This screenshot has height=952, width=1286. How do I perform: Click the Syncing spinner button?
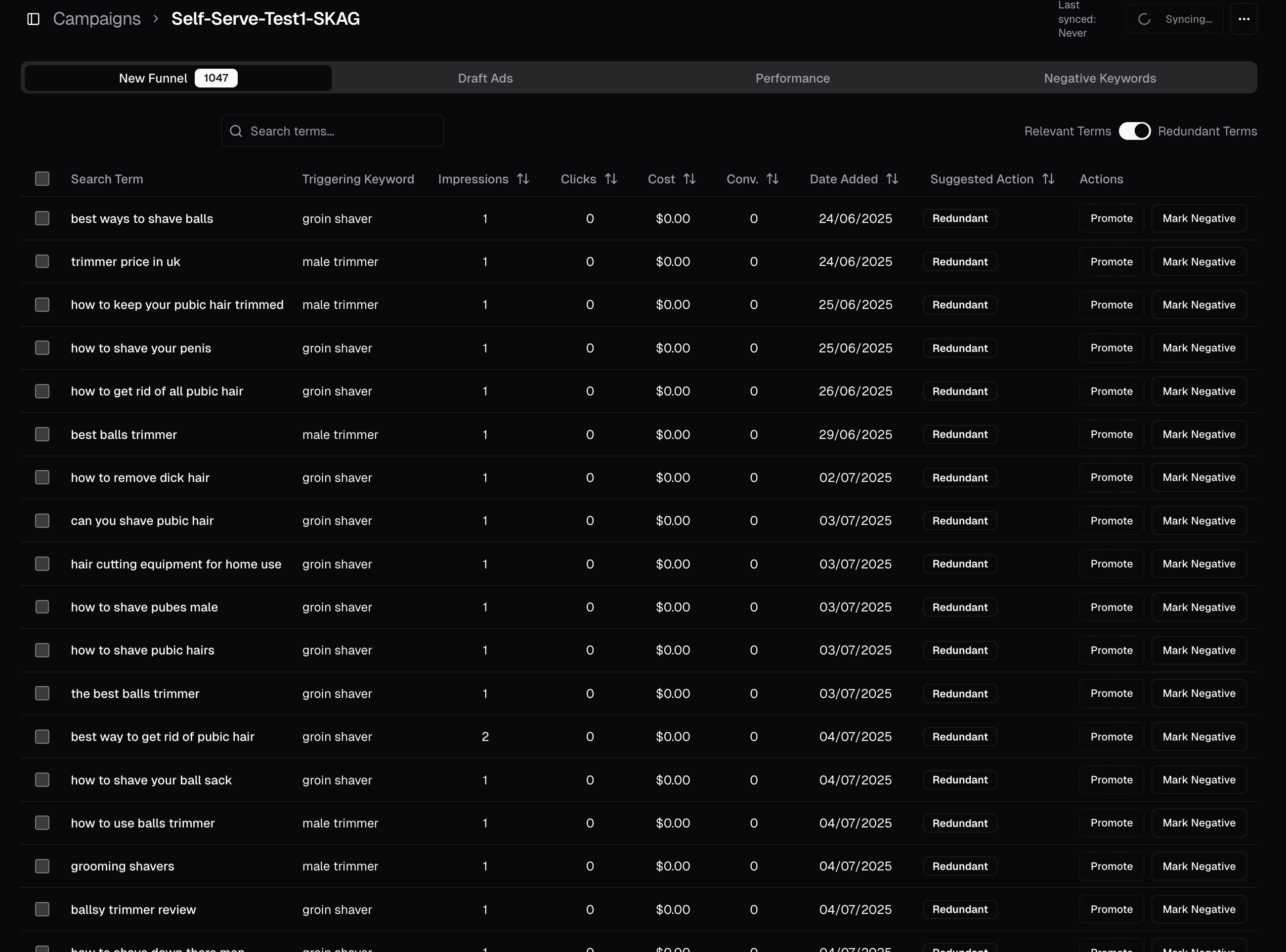click(x=1174, y=19)
